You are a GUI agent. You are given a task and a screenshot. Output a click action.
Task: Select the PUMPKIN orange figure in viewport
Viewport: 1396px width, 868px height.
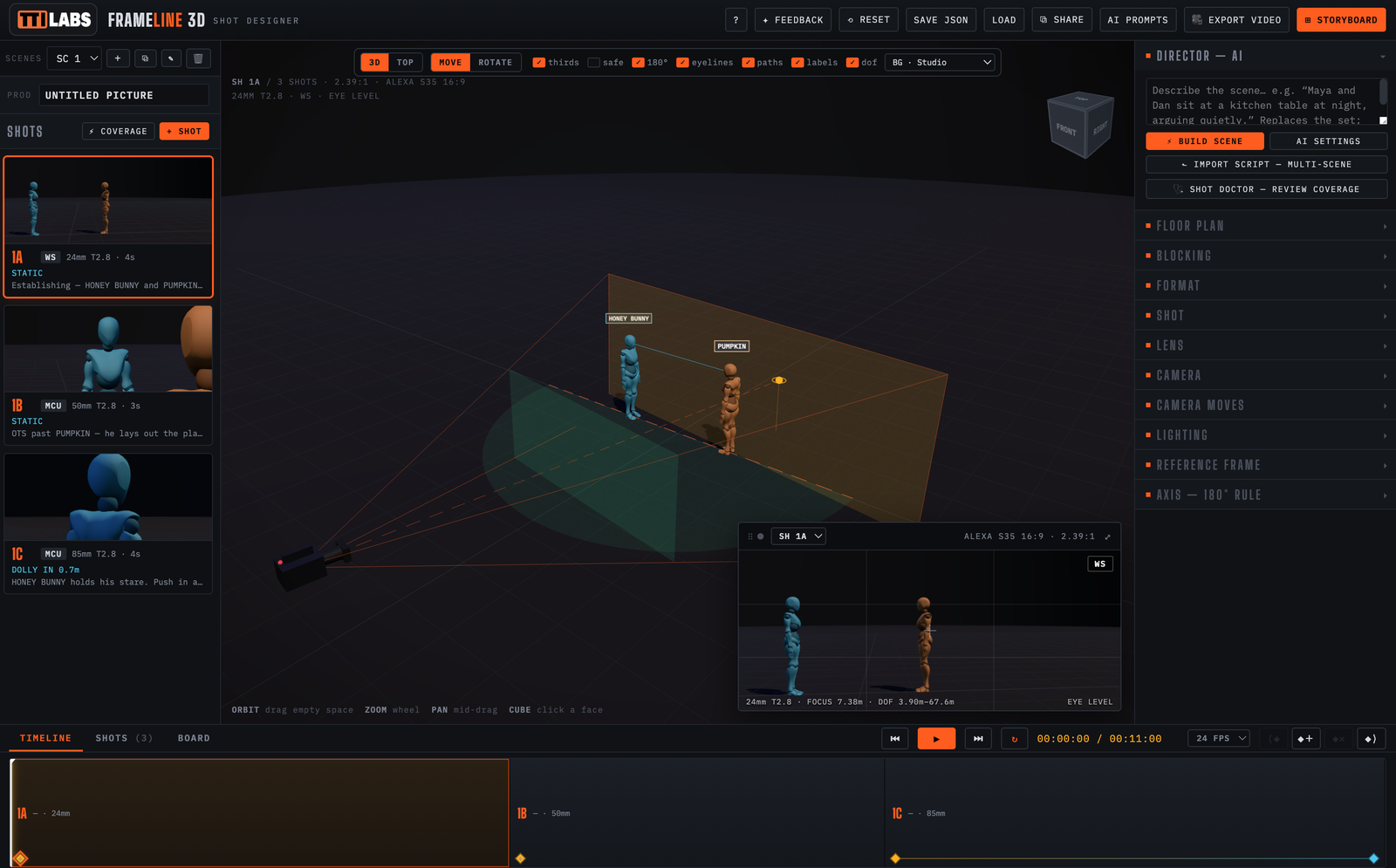tap(730, 408)
